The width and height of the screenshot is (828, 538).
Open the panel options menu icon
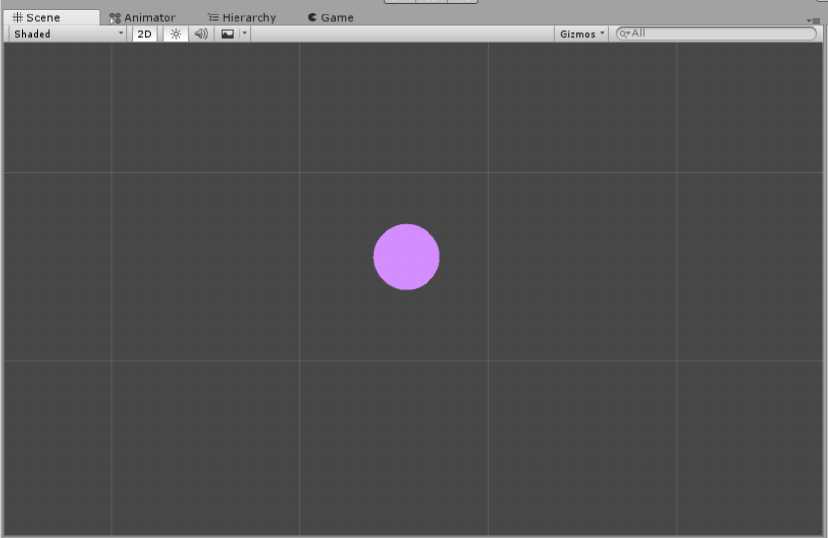click(x=813, y=21)
